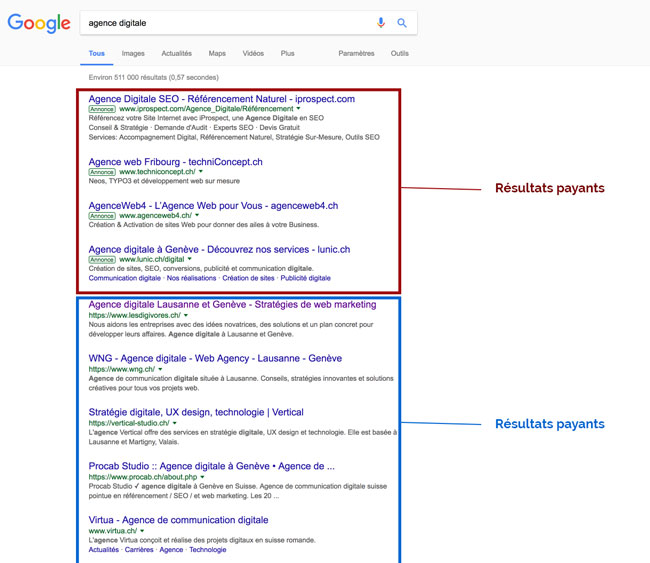
Task: Click the blue magnifier search icon
Action: [x=402, y=23]
